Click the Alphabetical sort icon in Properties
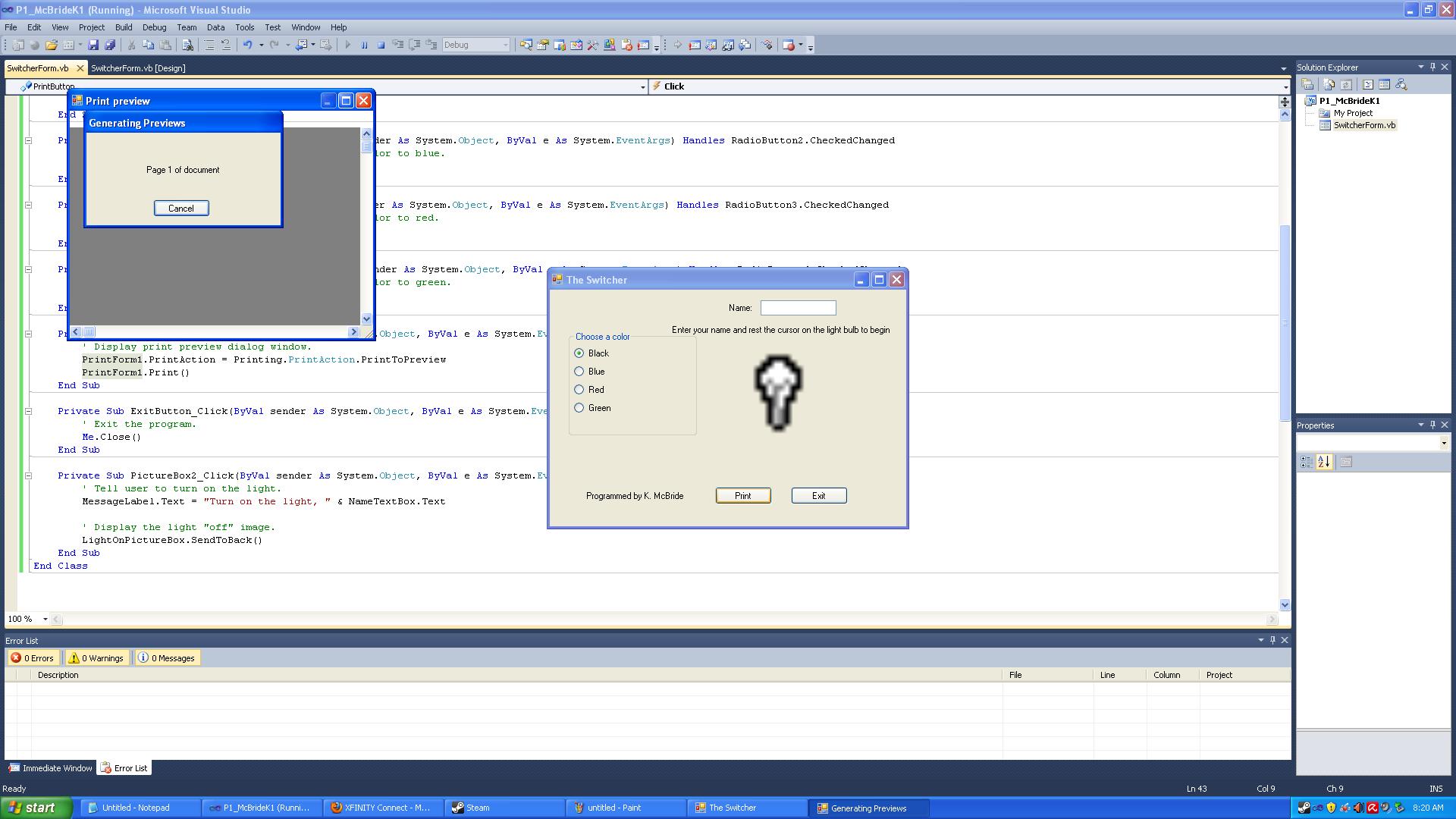1456x819 pixels. [x=1324, y=462]
